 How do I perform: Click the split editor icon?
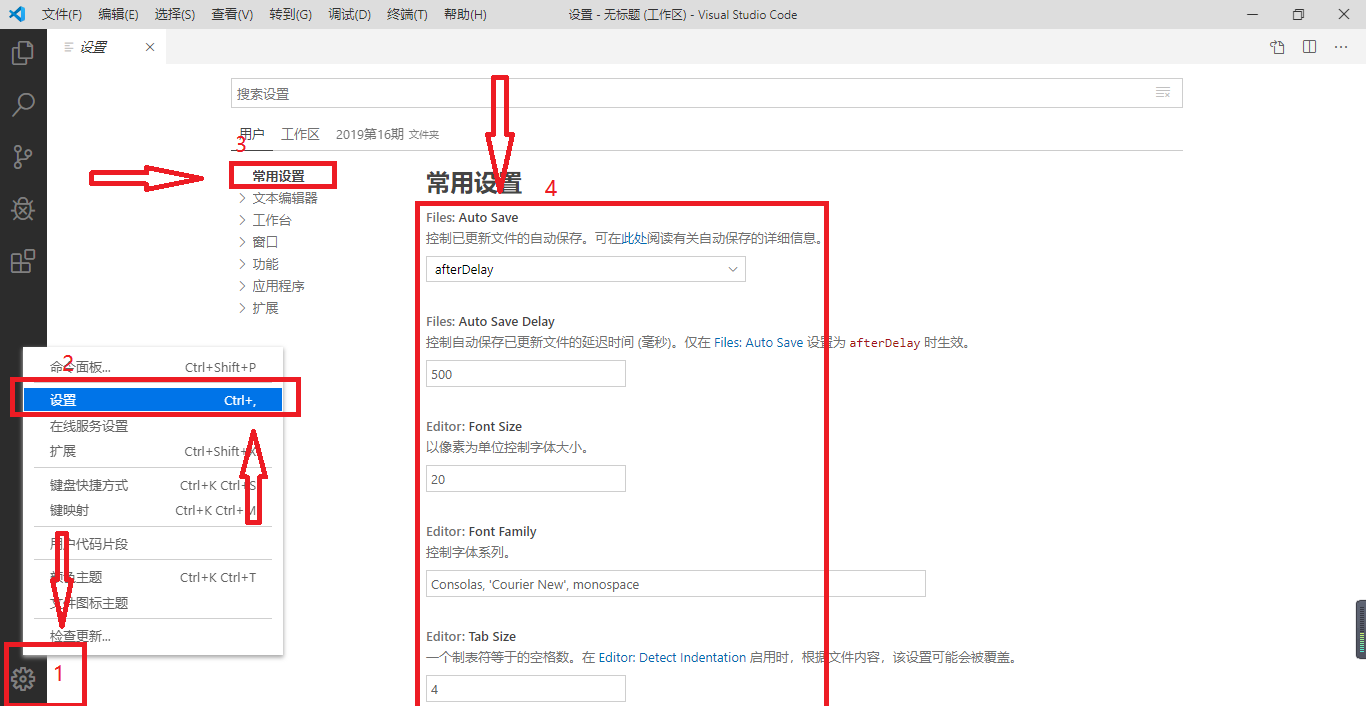coord(1309,47)
